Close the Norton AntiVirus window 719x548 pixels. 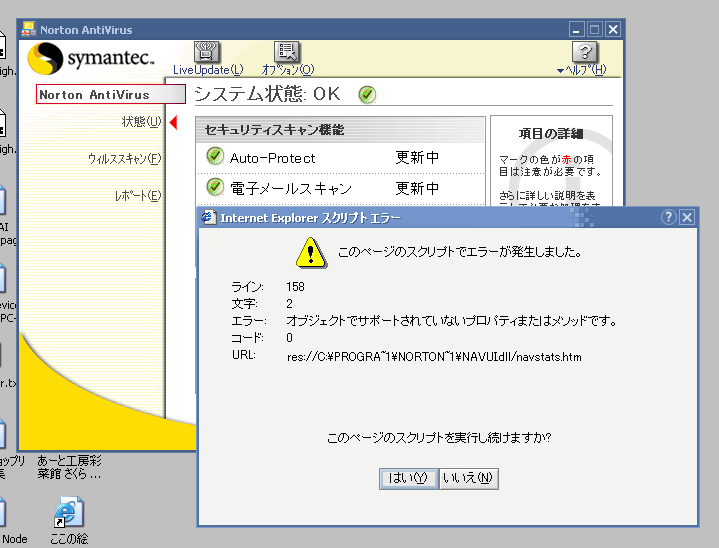613,30
